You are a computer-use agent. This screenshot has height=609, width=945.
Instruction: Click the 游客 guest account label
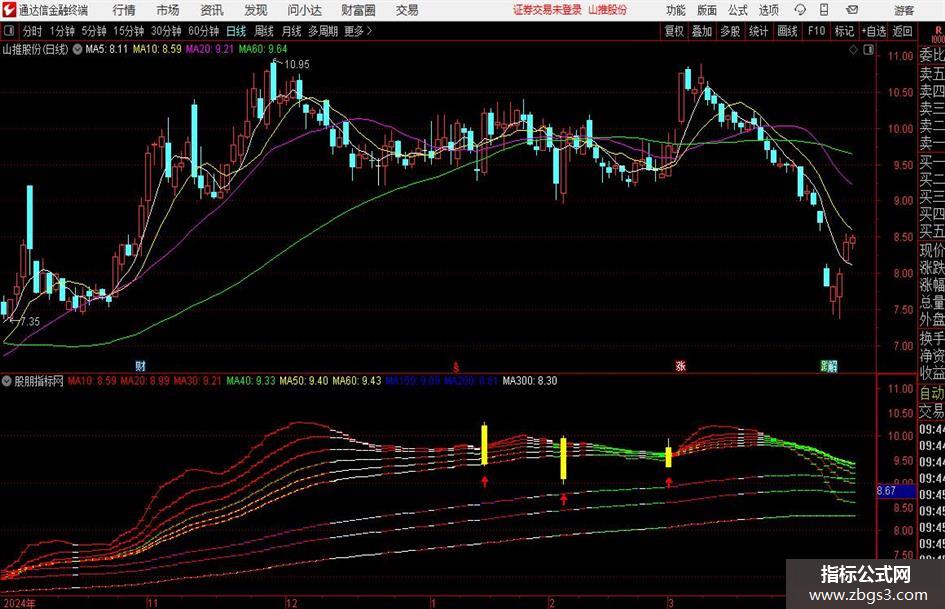904,10
